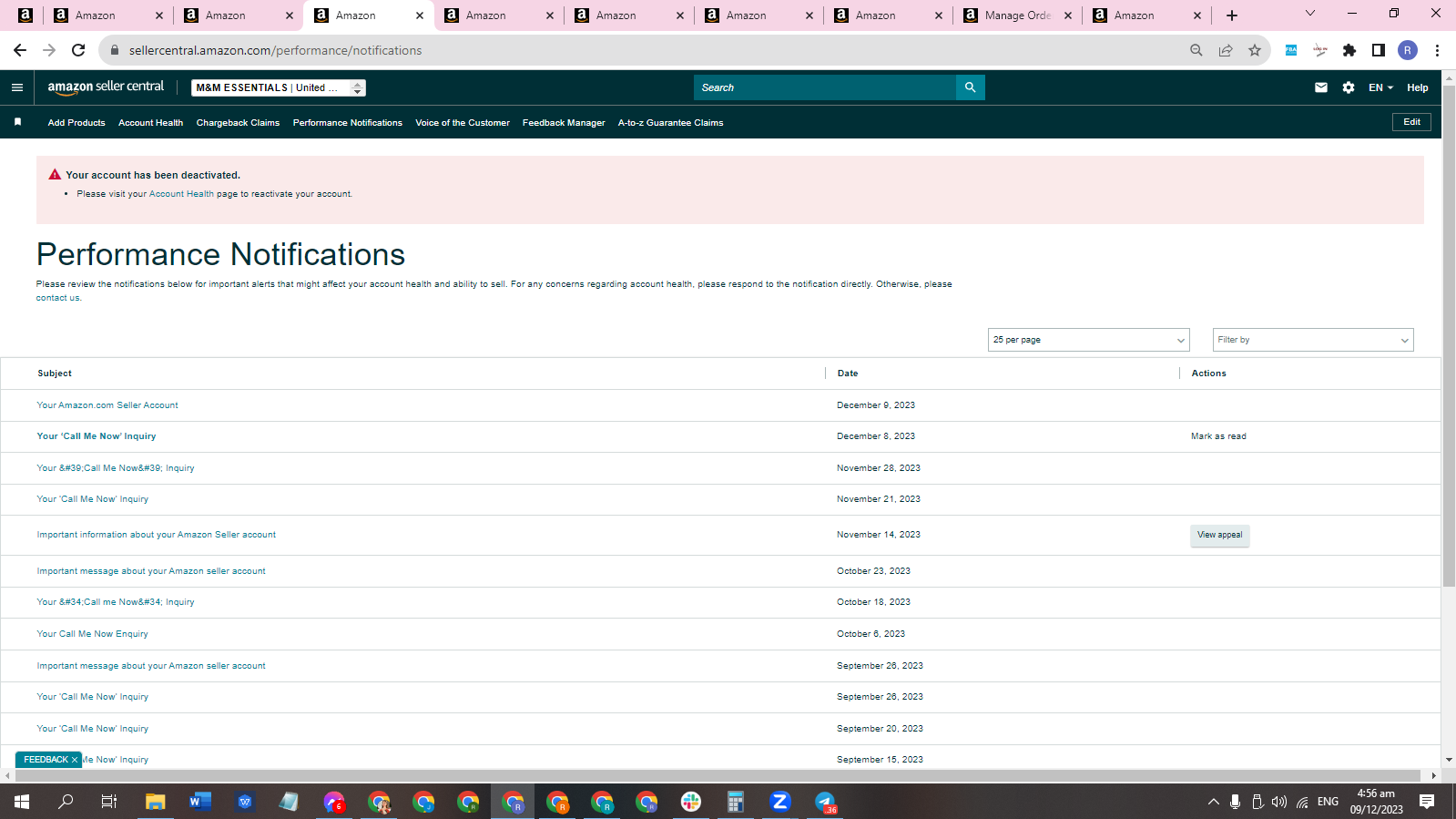Close the FEEDBACK widget
Screen dimensions: 1456x819
pos(75,760)
